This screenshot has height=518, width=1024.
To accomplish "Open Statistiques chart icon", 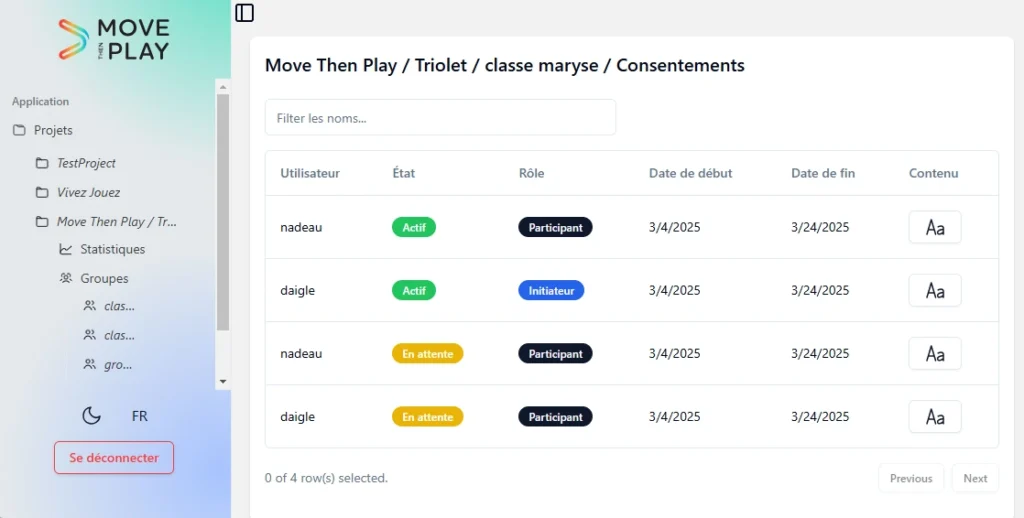I will coord(65,249).
